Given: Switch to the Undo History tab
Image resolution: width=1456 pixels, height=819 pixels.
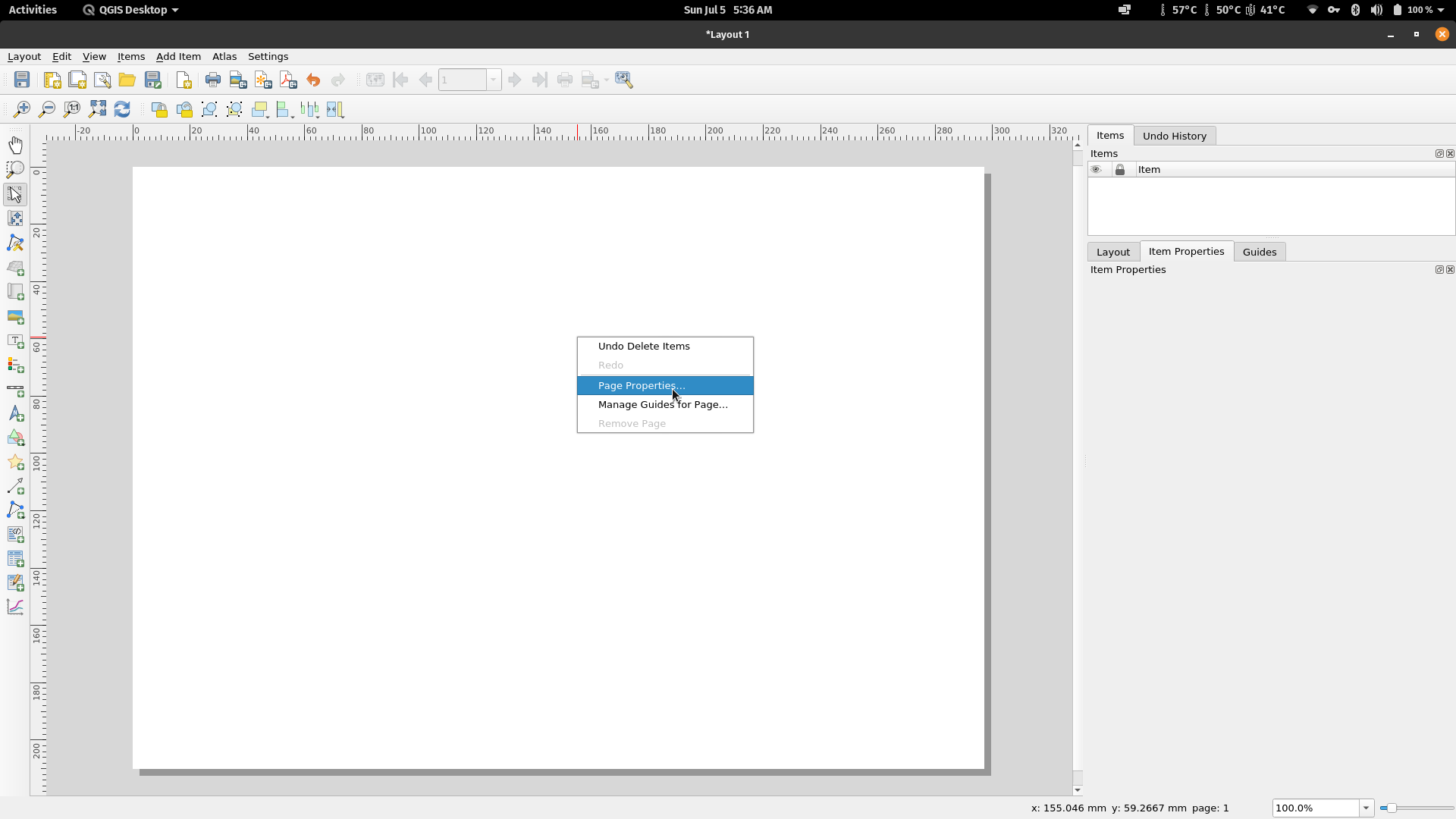Looking at the screenshot, I should pyautogui.click(x=1174, y=136).
